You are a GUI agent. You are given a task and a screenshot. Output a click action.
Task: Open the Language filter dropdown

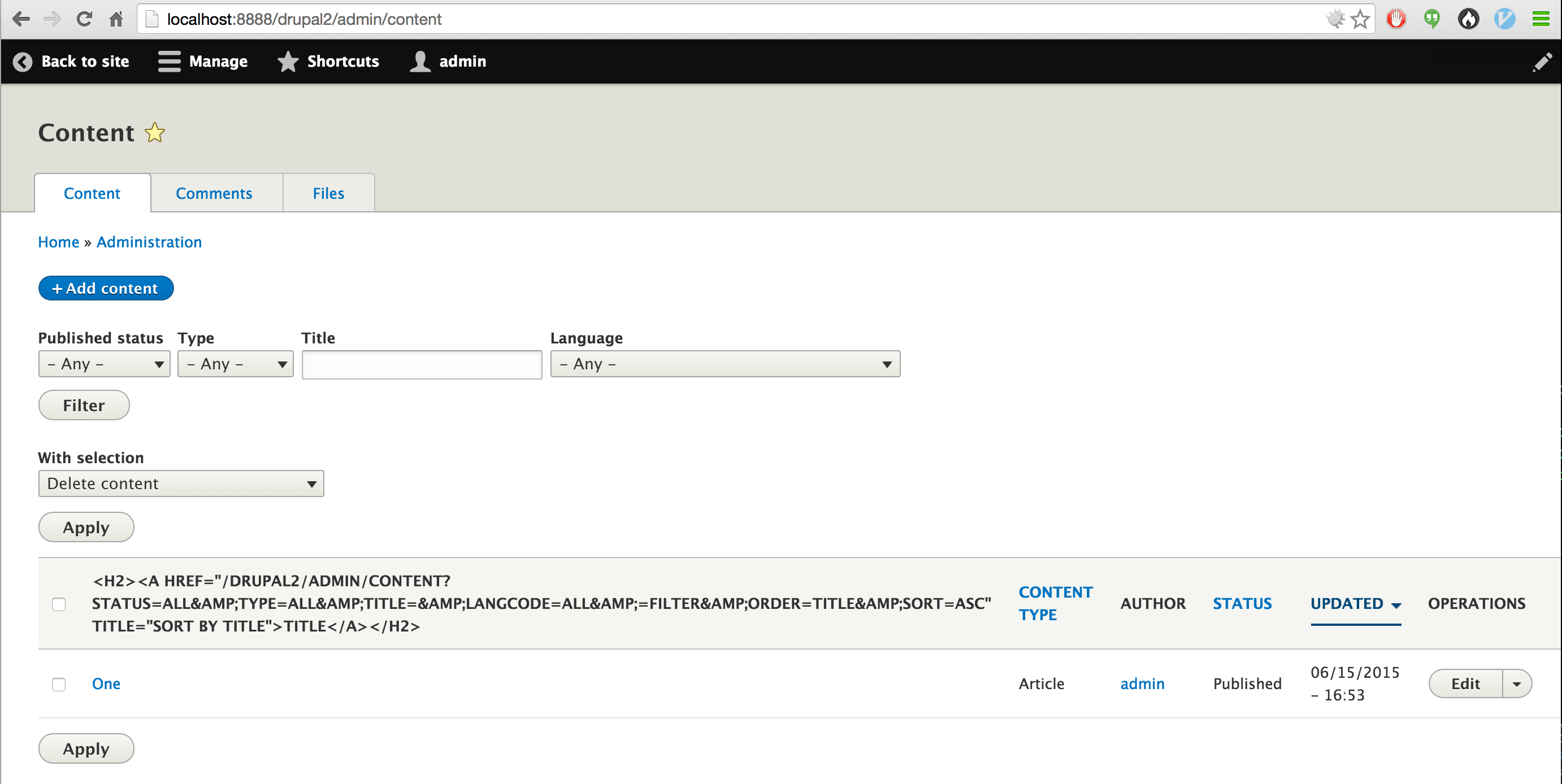[724, 364]
